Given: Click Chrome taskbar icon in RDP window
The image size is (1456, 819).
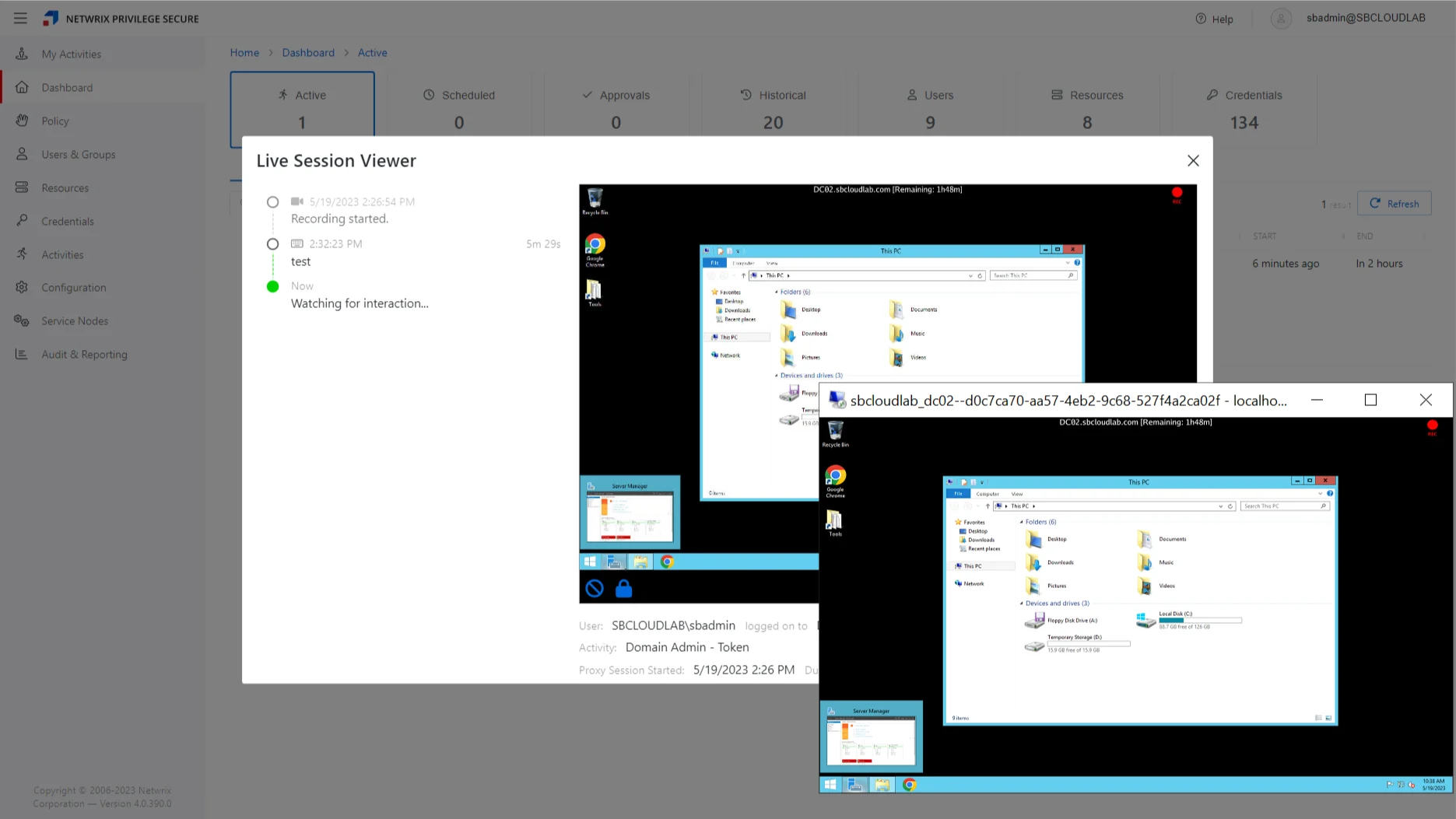Looking at the screenshot, I should tap(909, 784).
